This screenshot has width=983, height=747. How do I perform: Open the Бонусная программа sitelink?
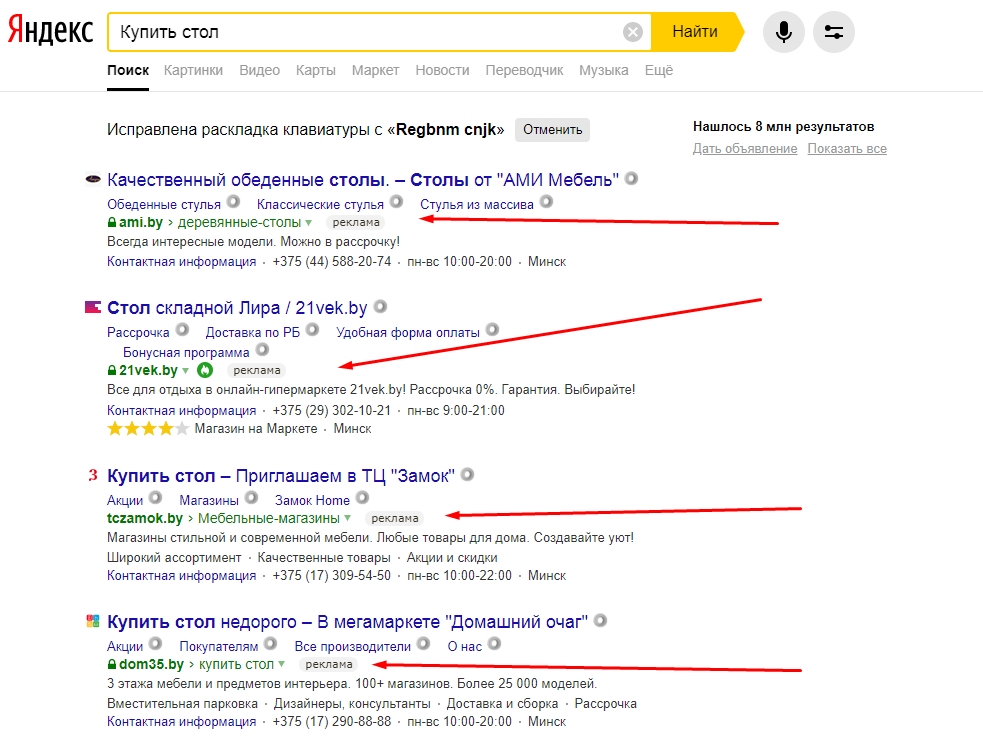(186, 352)
